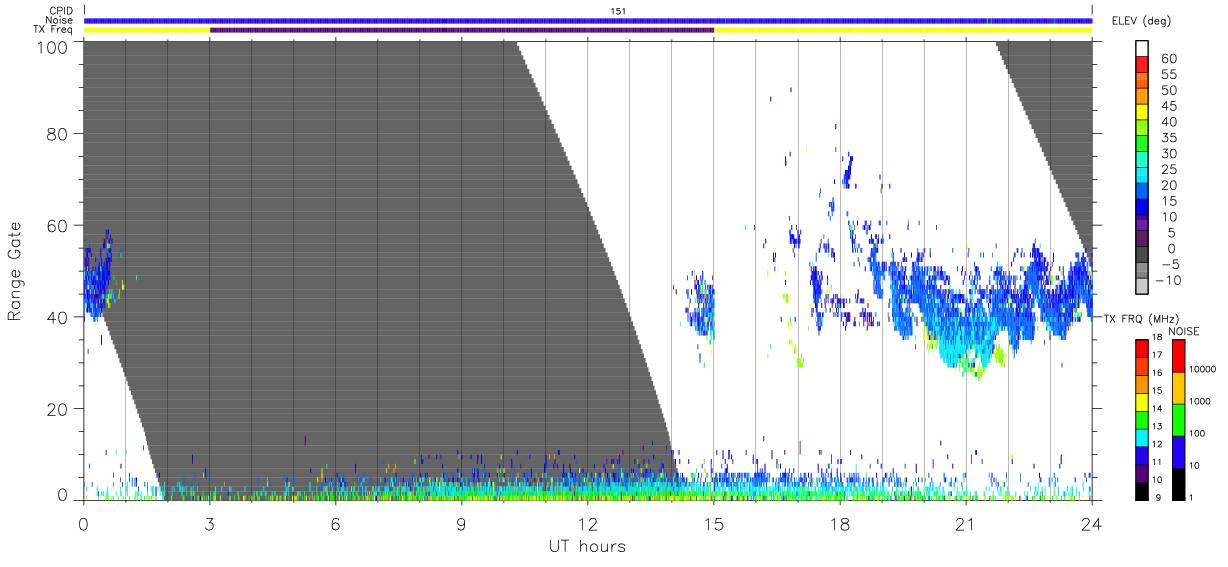Image resolution: width=1228 pixels, height=567 pixels.
Task: Click the 3 tick on UT hours axis
Action: click(210, 523)
